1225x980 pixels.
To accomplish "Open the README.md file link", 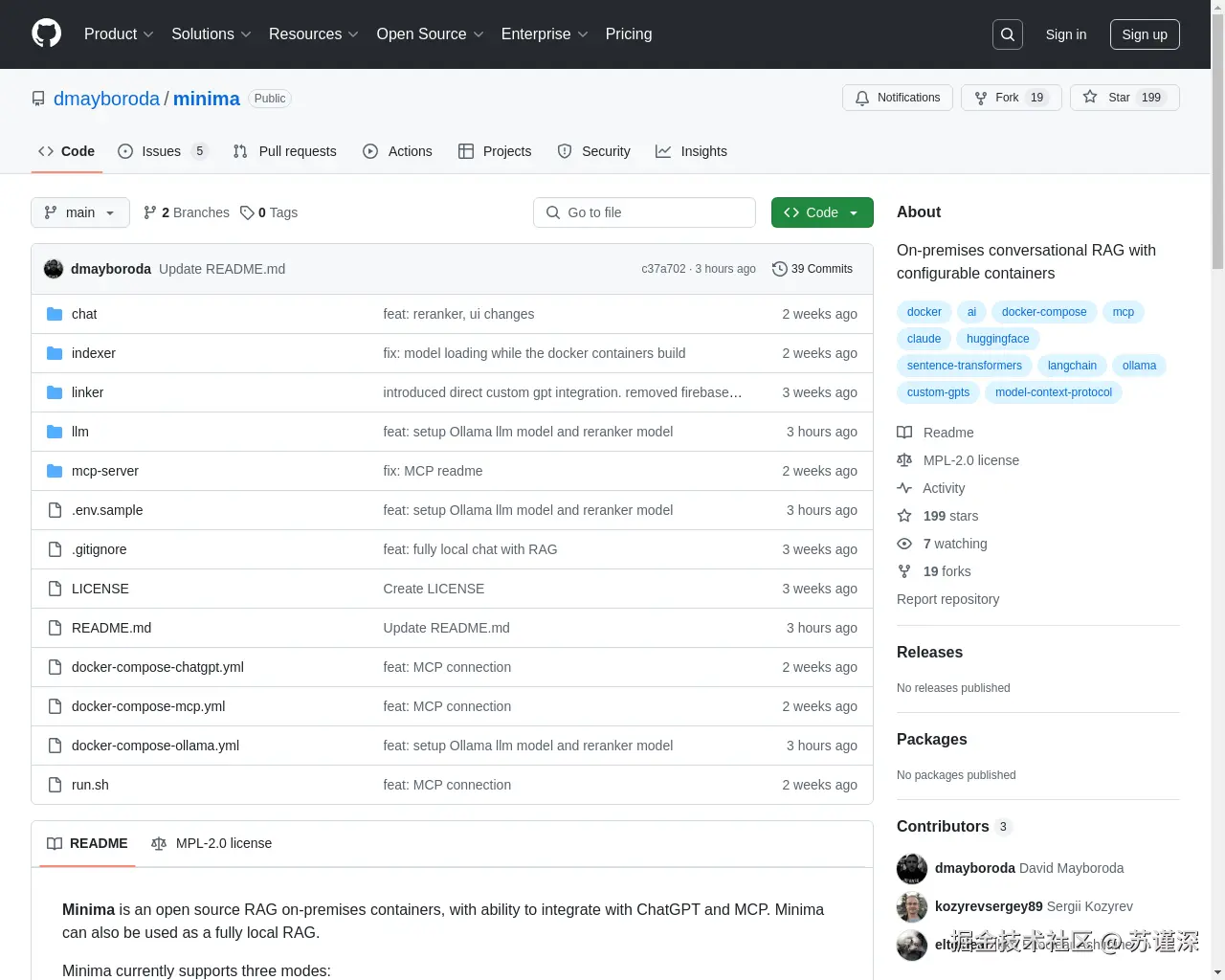I will pyautogui.click(x=111, y=628).
